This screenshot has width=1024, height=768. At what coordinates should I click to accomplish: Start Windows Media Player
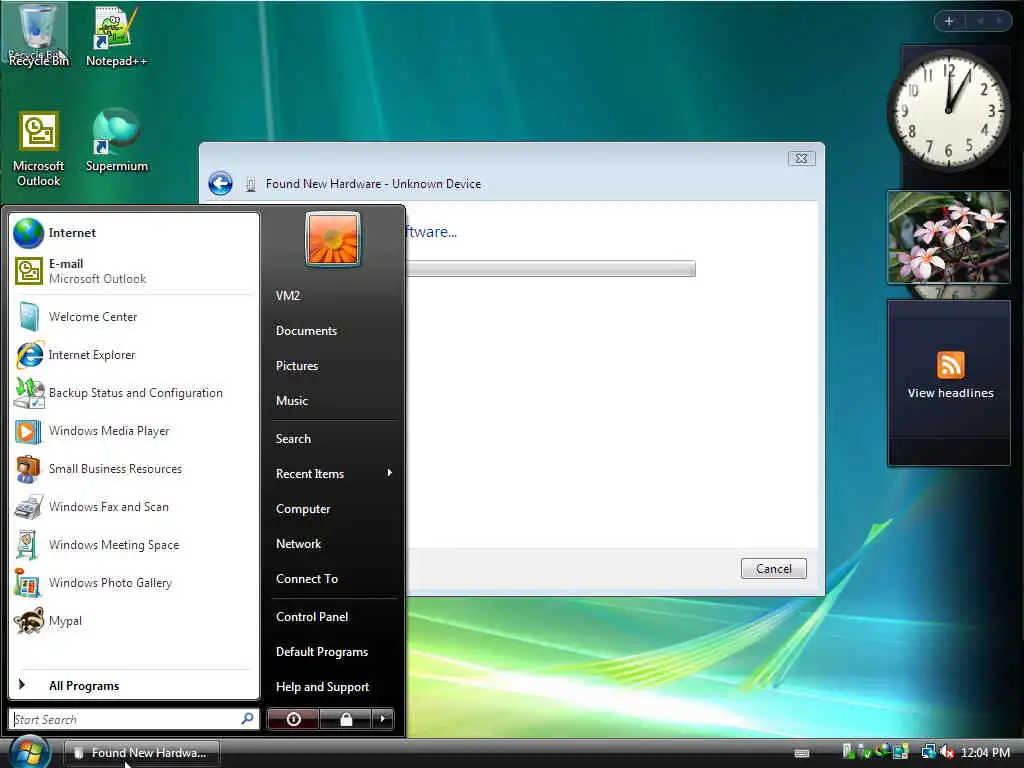[134, 431]
